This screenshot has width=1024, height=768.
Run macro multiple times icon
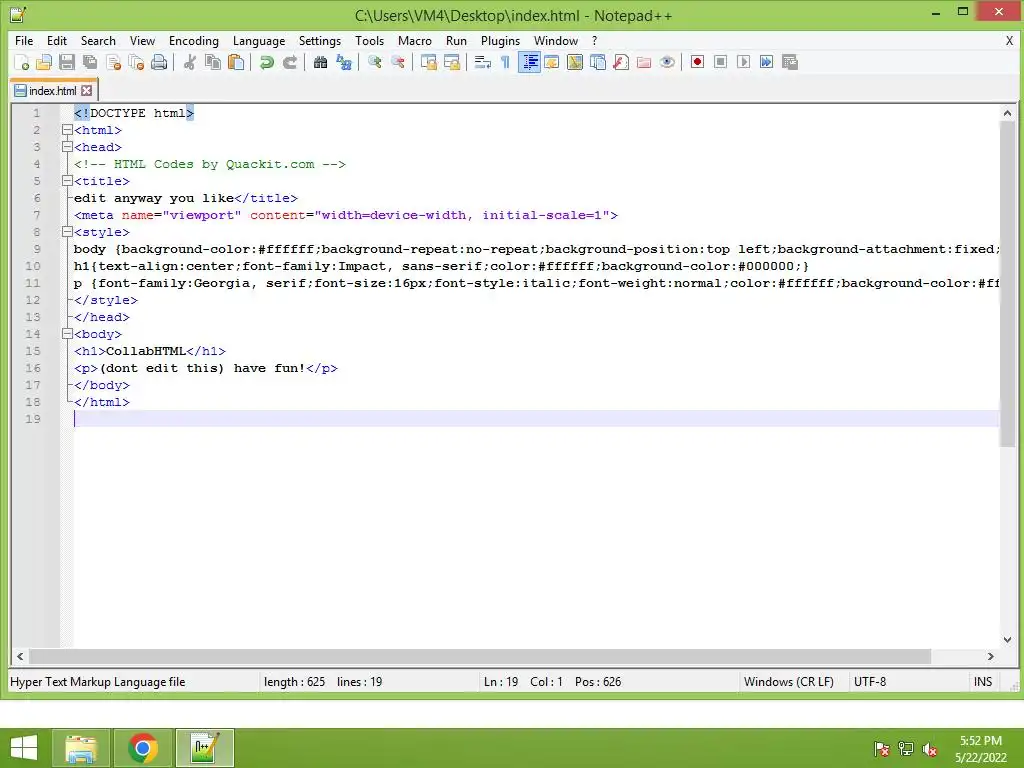(x=766, y=62)
